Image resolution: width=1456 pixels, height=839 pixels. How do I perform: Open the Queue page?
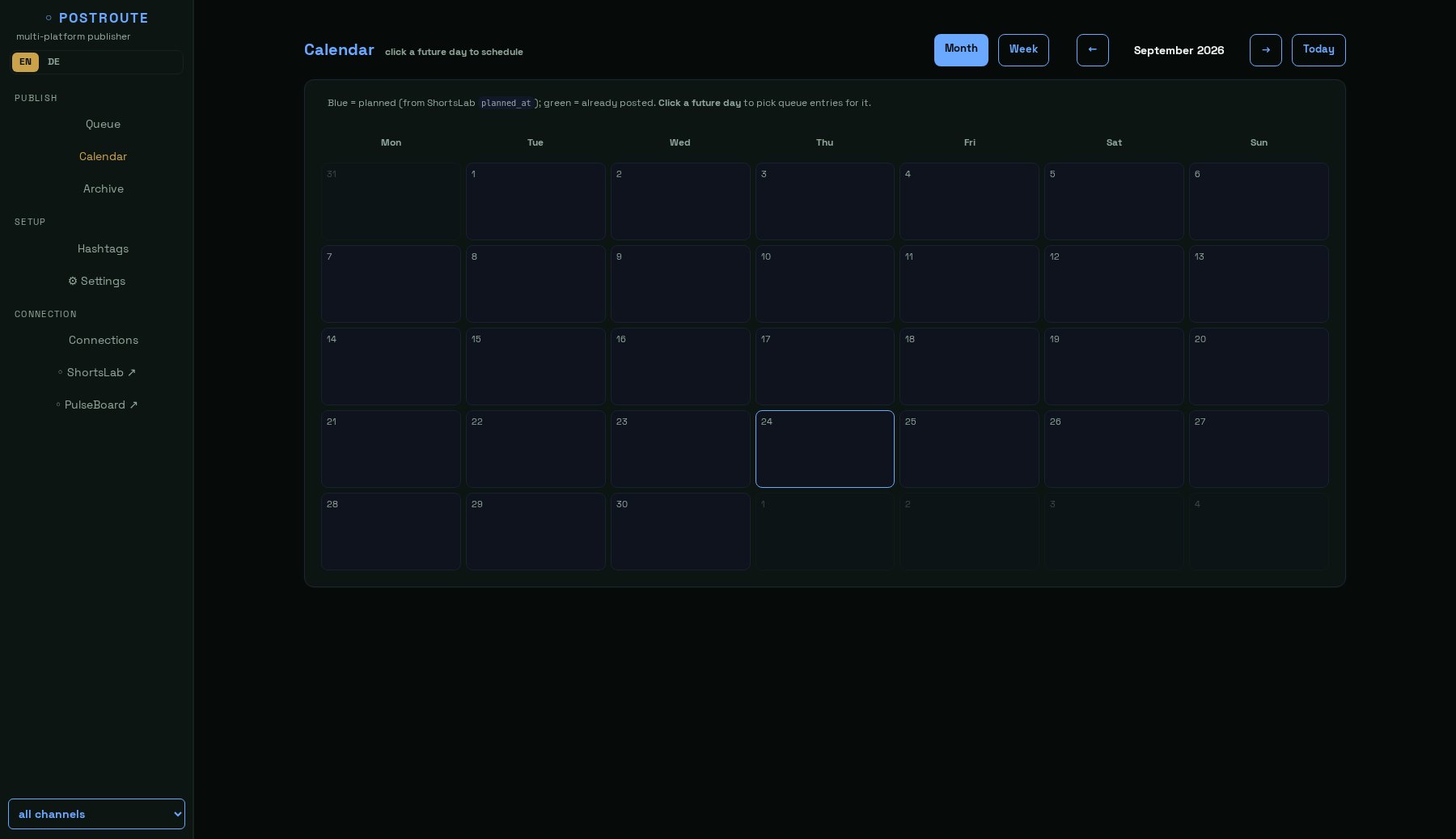103,124
